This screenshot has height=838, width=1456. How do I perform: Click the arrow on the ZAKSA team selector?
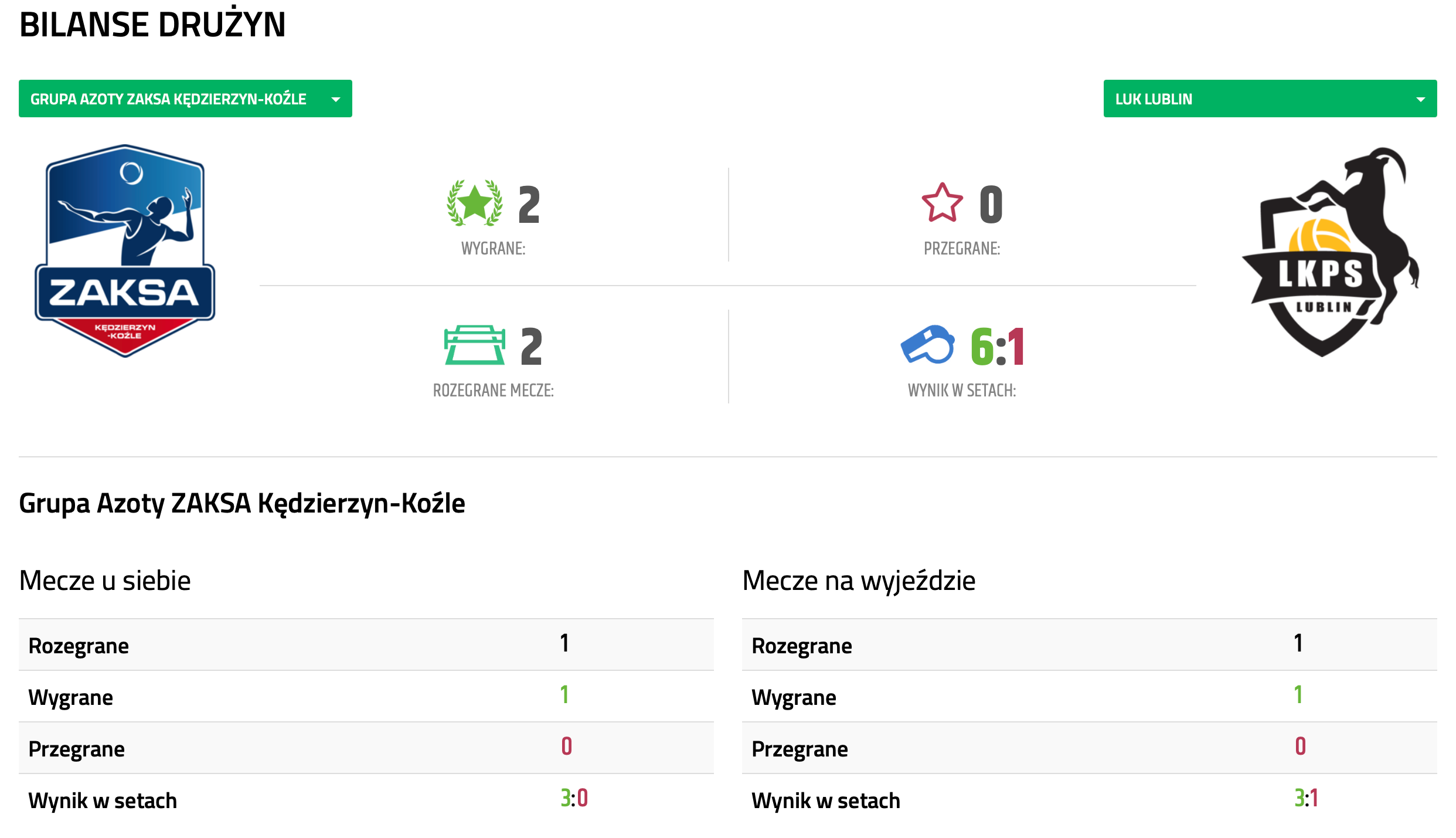tap(336, 100)
